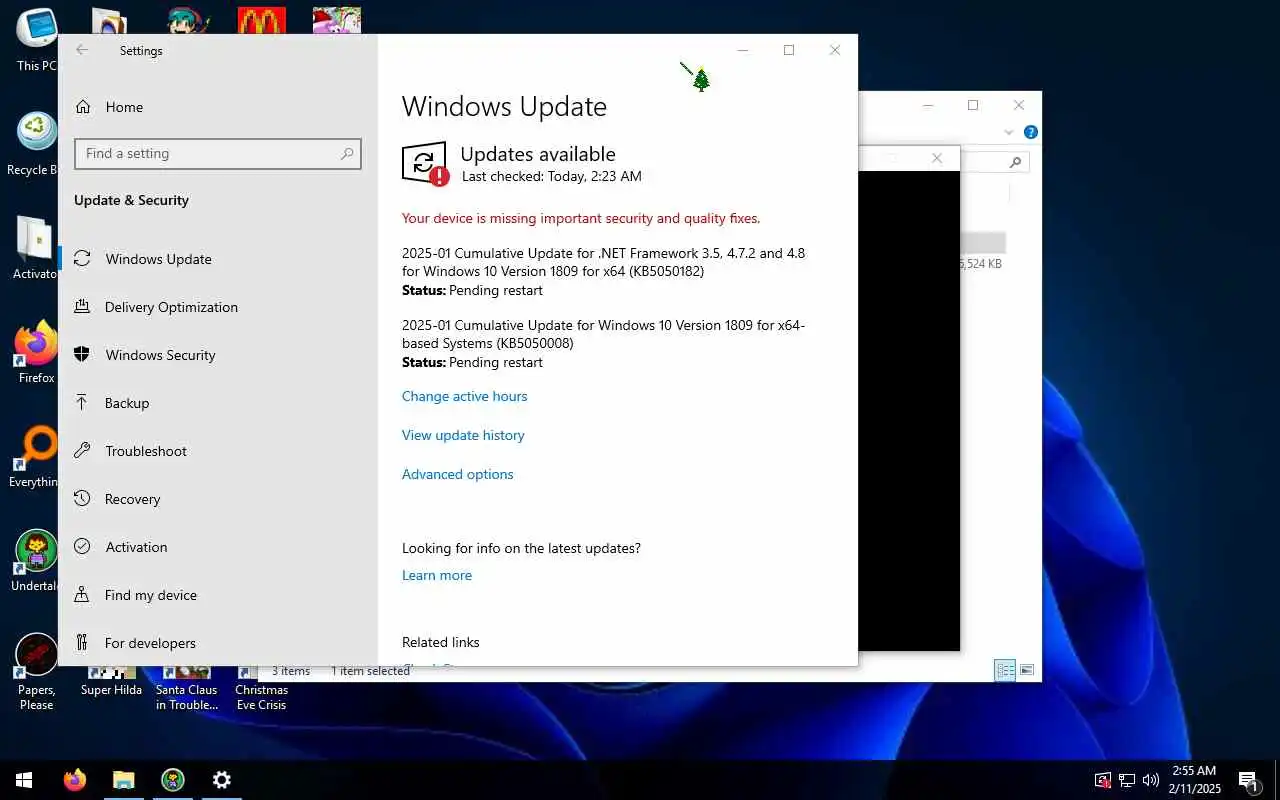The height and width of the screenshot is (800, 1280).
Task: Select the KB5050182 .NET Framework update text
Action: click(603, 262)
